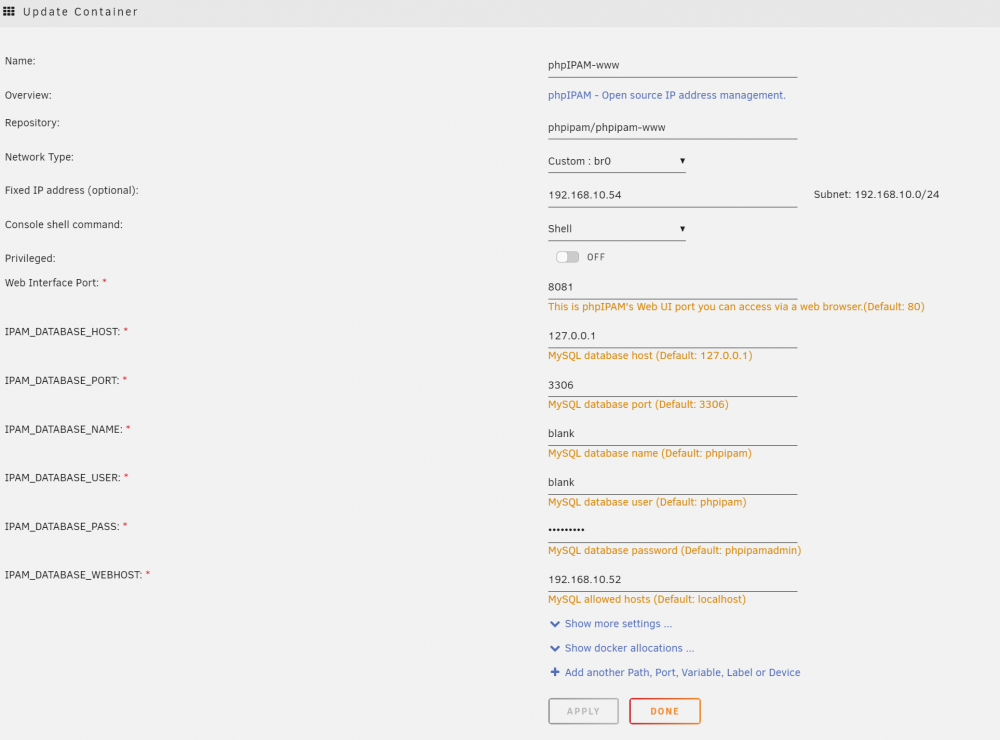
Task: Click the Update Container title text
Action: click(x=80, y=11)
